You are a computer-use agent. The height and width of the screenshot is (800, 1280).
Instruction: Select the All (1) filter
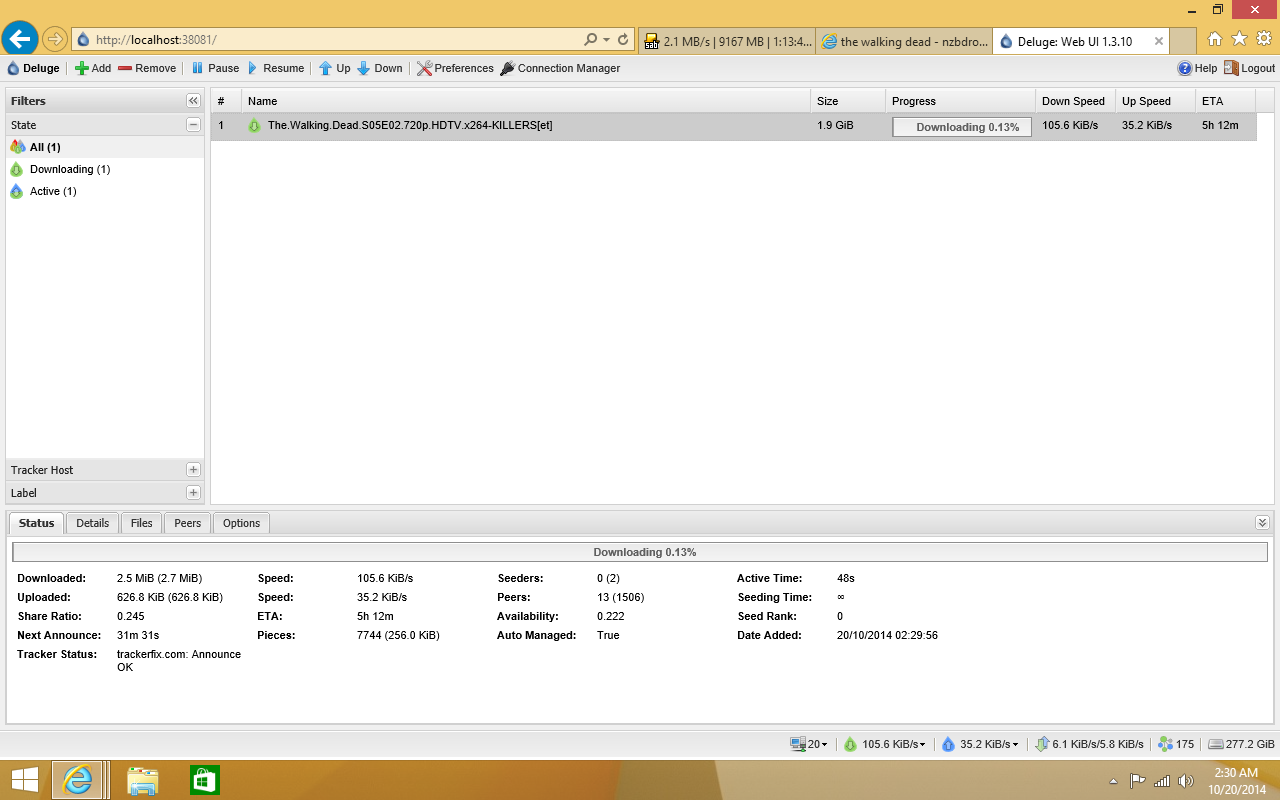105,147
